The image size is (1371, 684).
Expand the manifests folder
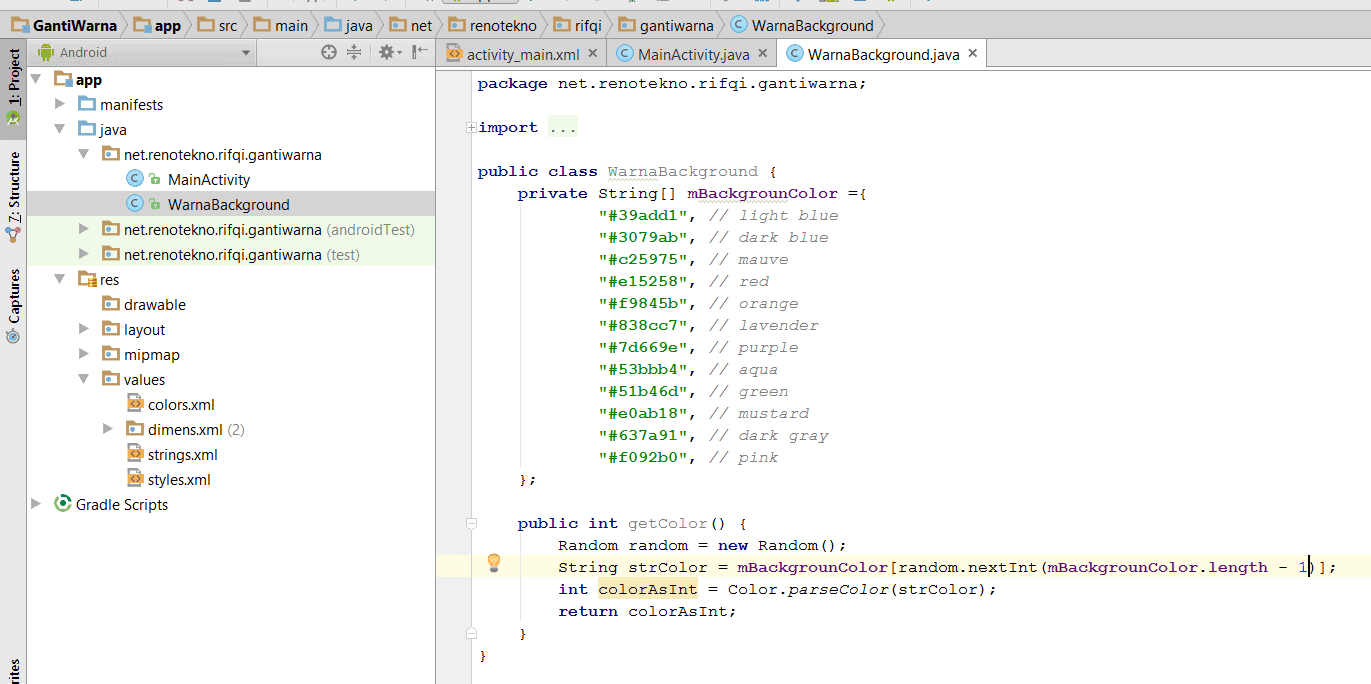(x=59, y=103)
